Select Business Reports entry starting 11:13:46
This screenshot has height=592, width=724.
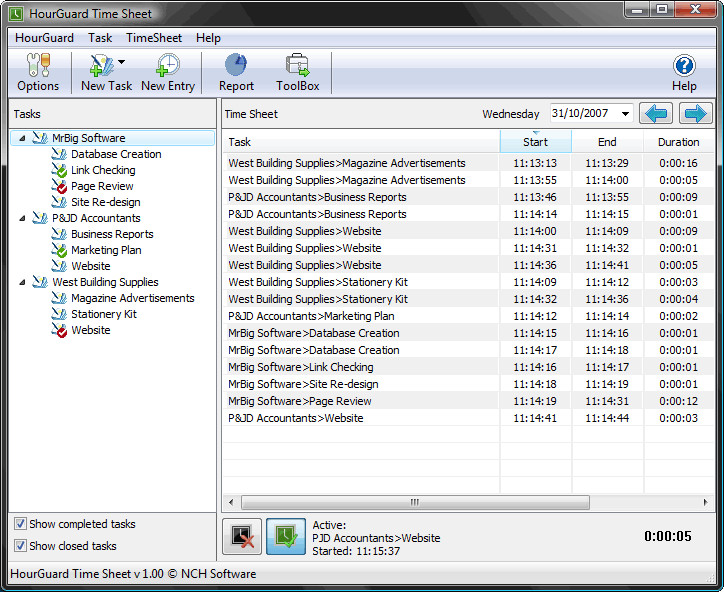(x=468, y=197)
